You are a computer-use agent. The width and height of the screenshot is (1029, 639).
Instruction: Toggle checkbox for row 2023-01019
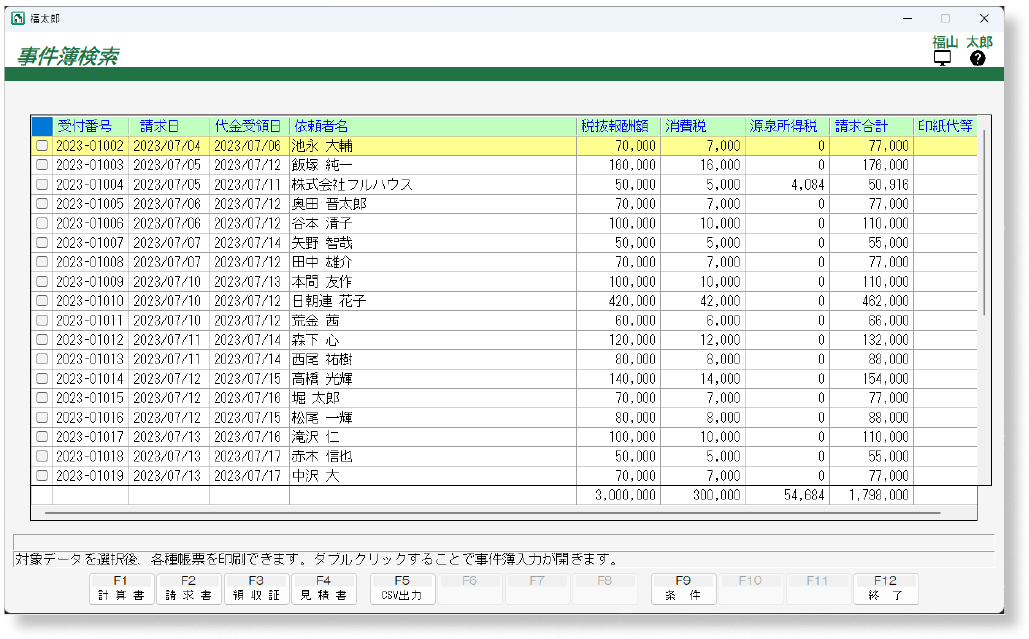pos(42,476)
